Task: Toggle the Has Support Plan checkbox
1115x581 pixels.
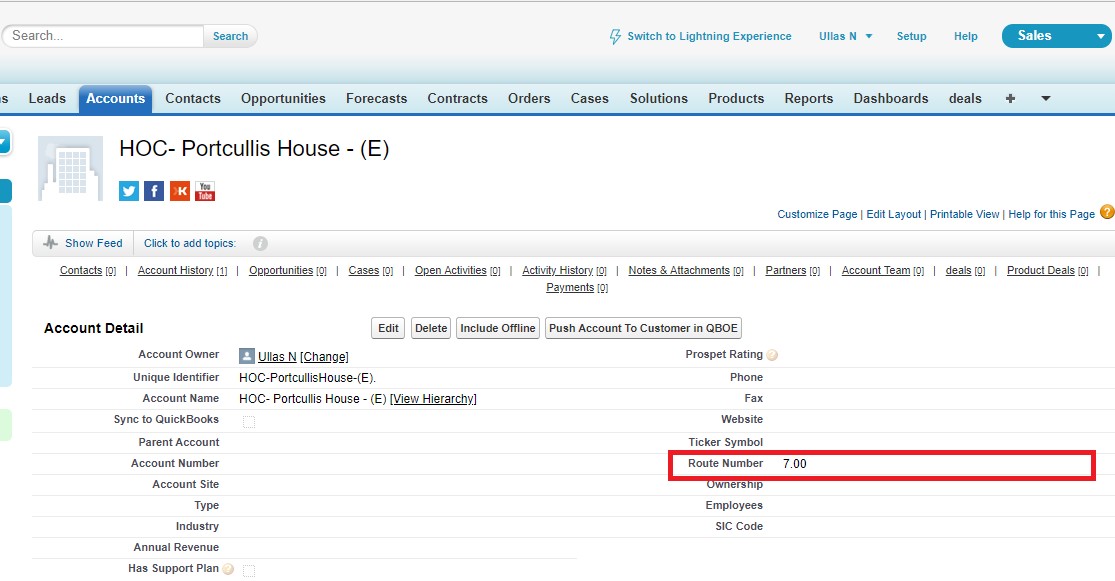Action: [249, 570]
